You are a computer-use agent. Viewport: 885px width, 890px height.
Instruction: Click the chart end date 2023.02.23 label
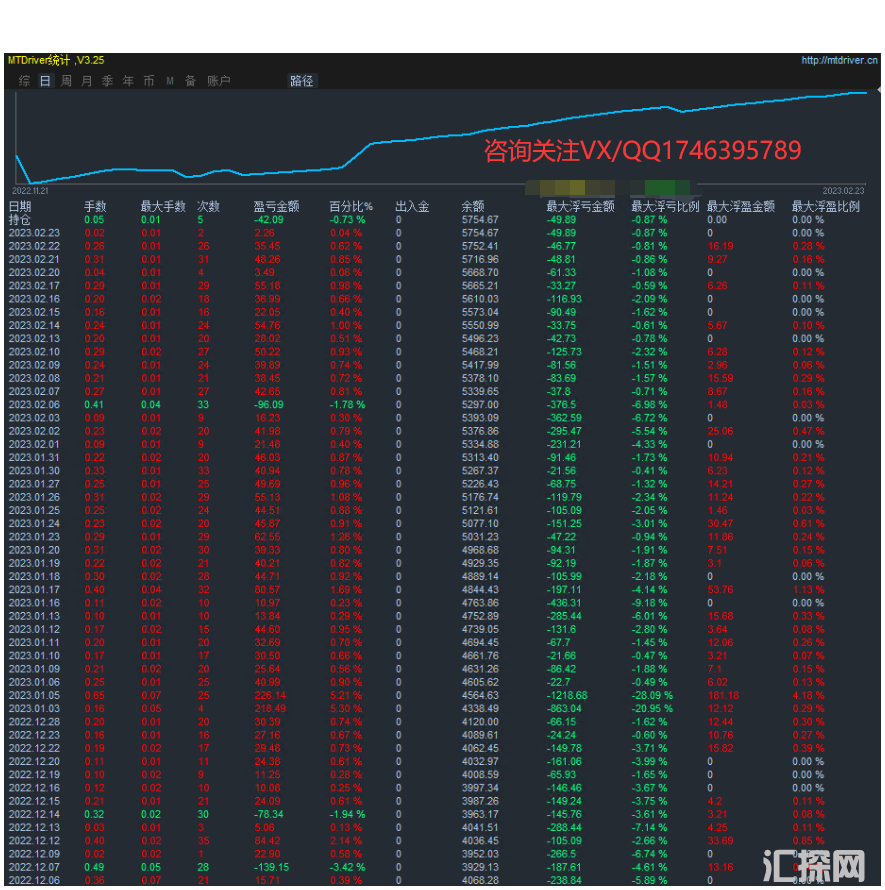(x=844, y=191)
